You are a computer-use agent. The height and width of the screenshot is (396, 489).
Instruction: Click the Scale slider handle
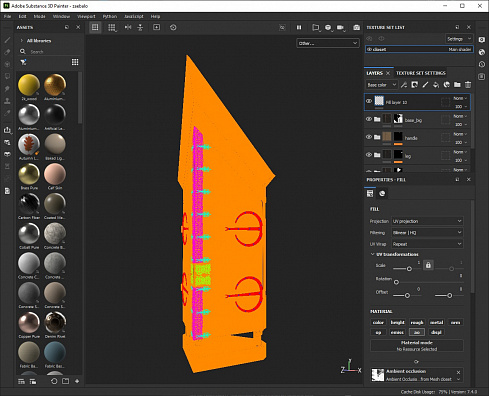[409, 269]
